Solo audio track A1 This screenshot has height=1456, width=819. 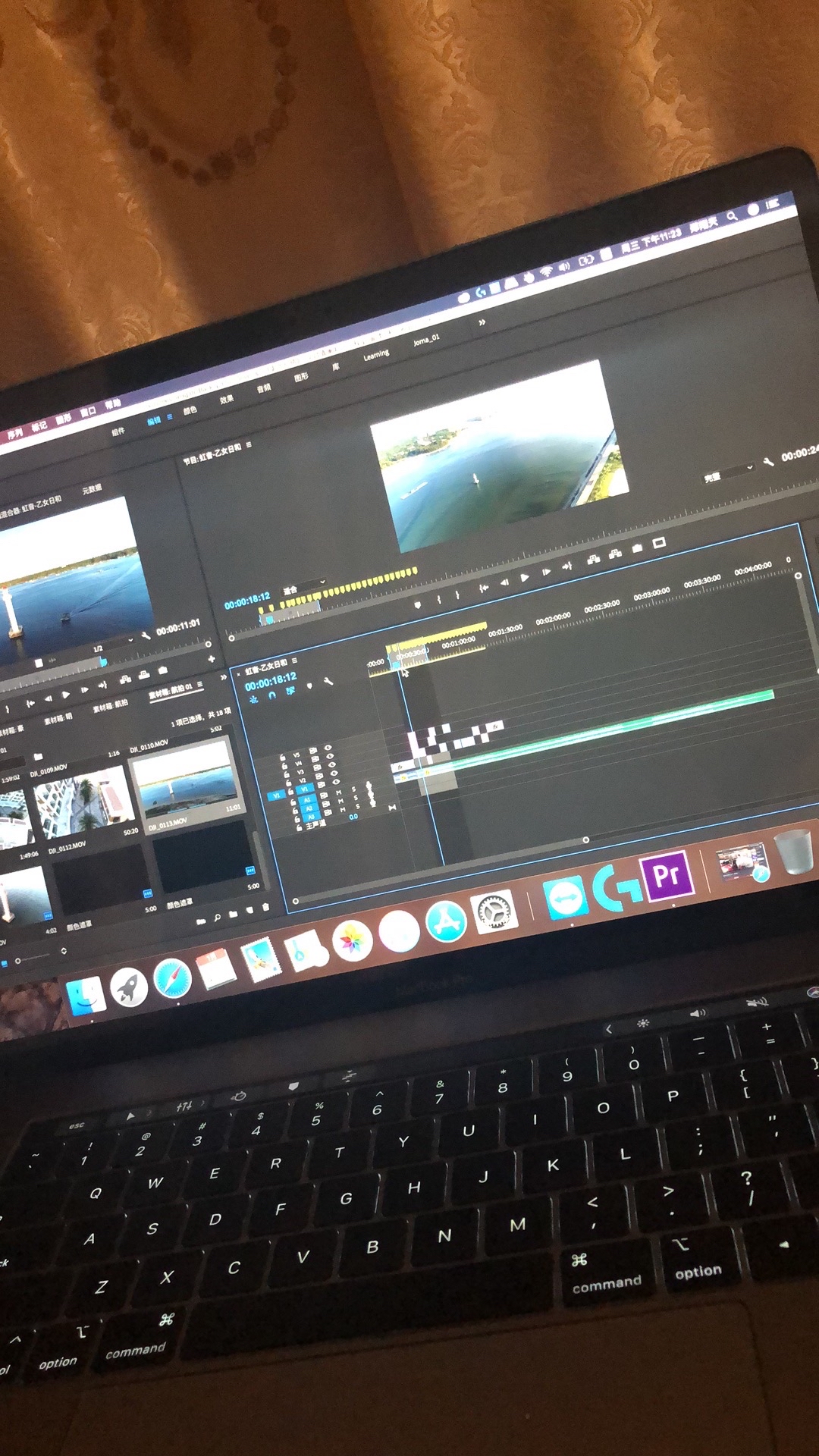click(354, 789)
